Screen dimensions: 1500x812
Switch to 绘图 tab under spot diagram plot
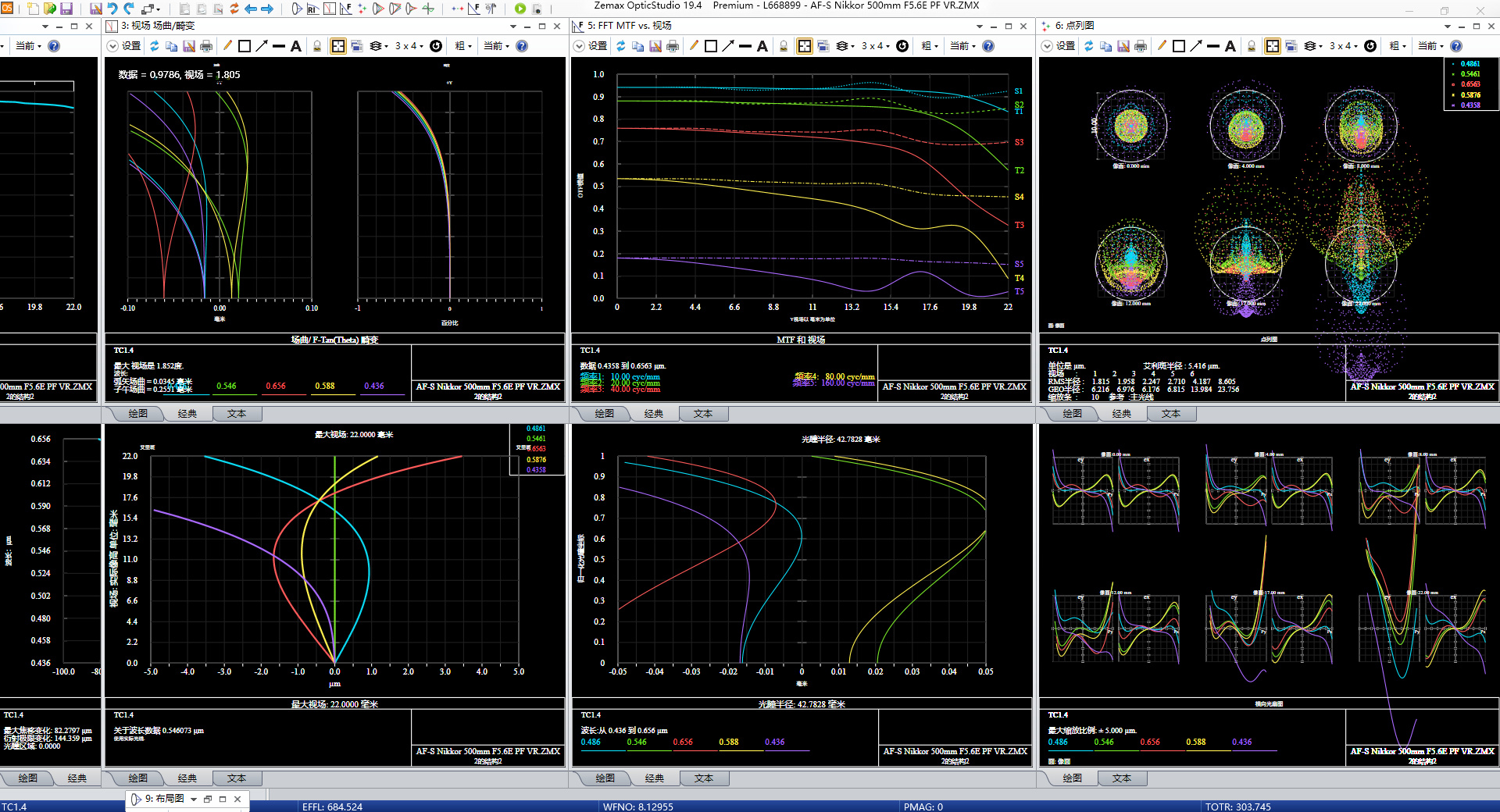tap(1073, 414)
